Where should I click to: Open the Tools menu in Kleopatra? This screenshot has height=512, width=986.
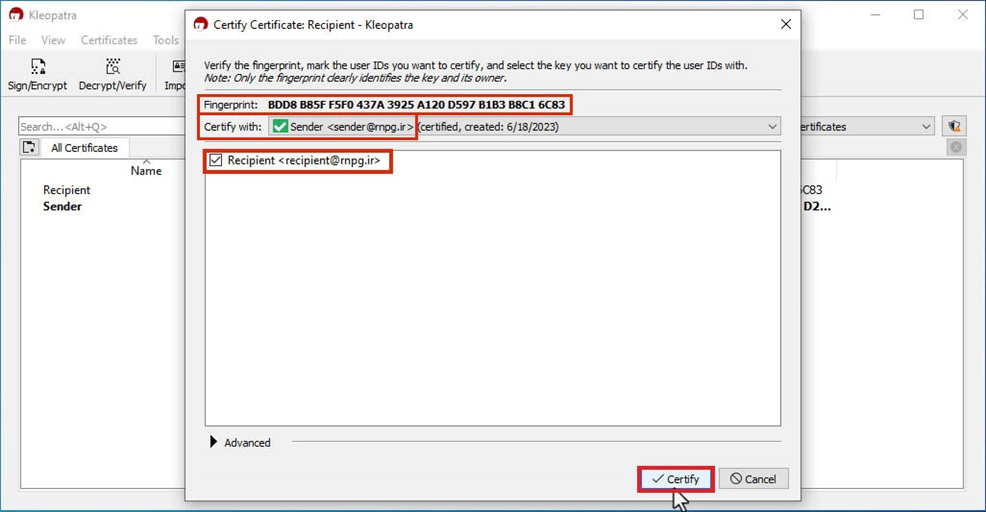click(x=165, y=40)
